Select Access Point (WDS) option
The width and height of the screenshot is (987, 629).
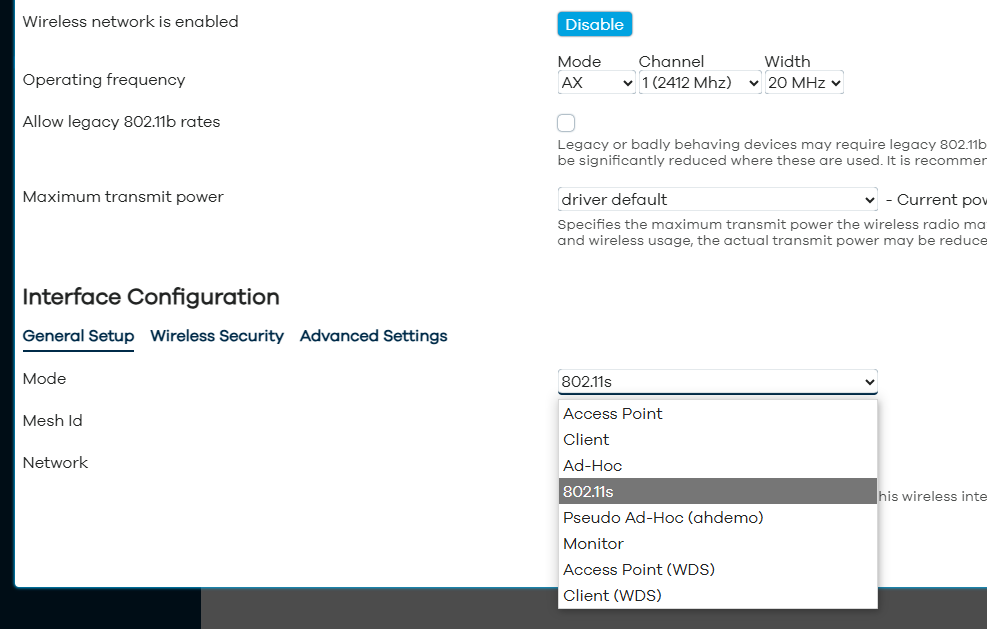pos(639,570)
